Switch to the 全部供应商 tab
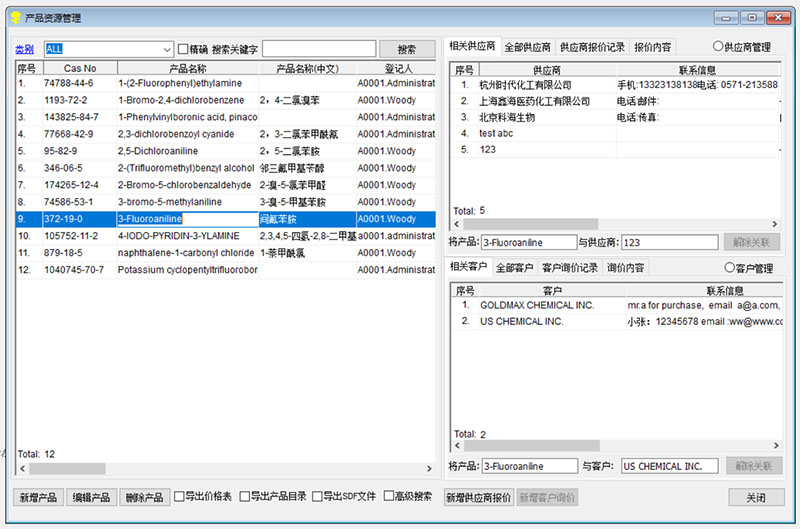 527,47
